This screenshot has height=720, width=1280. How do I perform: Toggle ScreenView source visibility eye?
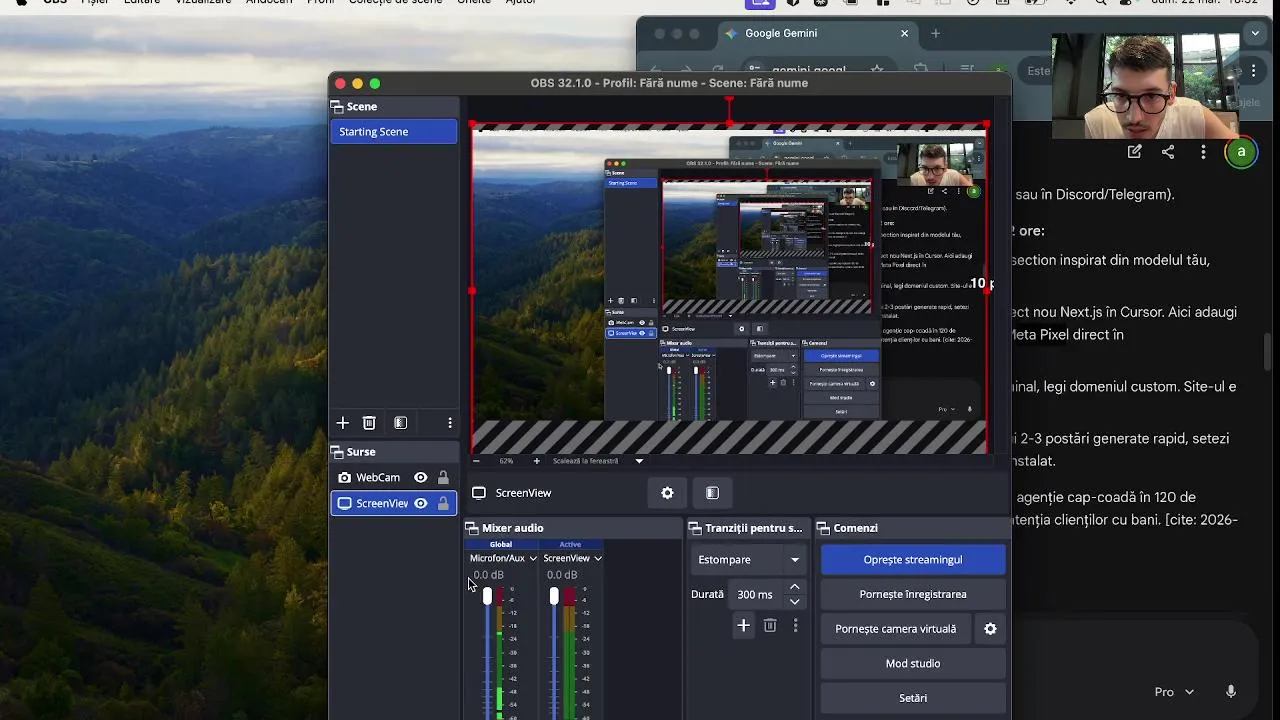[x=421, y=503]
